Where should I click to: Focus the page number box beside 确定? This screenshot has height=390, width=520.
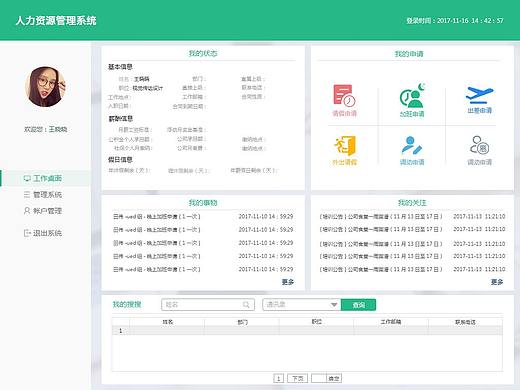point(318,378)
